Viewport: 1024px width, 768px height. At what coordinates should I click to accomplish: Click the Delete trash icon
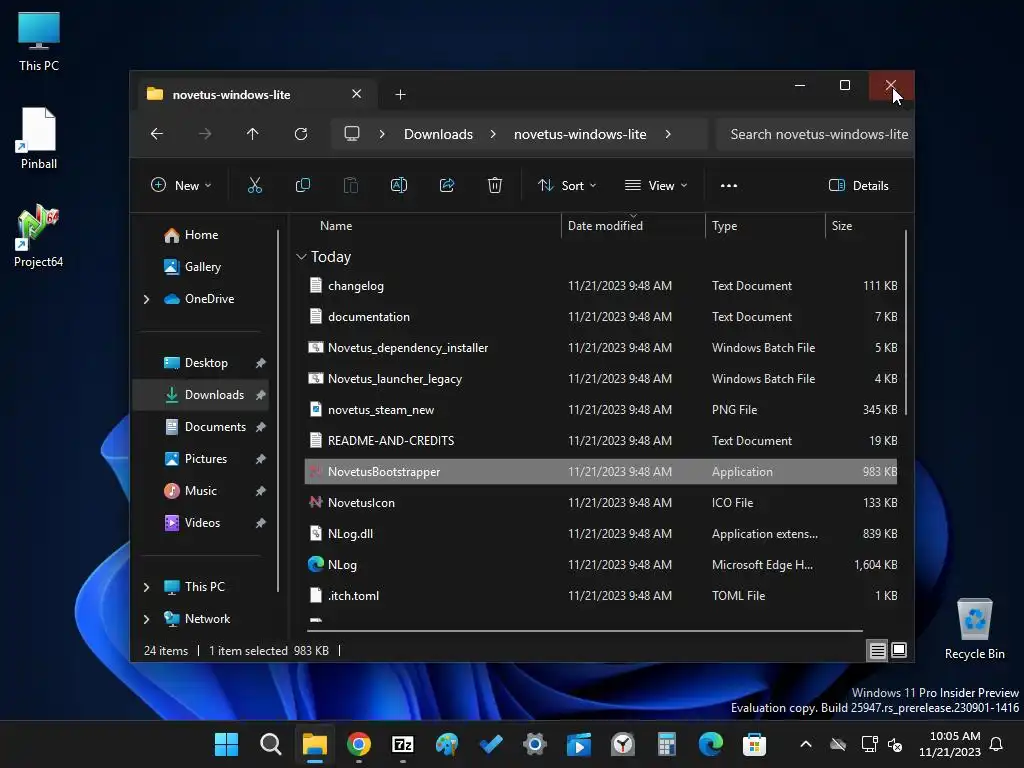pyautogui.click(x=495, y=185)
